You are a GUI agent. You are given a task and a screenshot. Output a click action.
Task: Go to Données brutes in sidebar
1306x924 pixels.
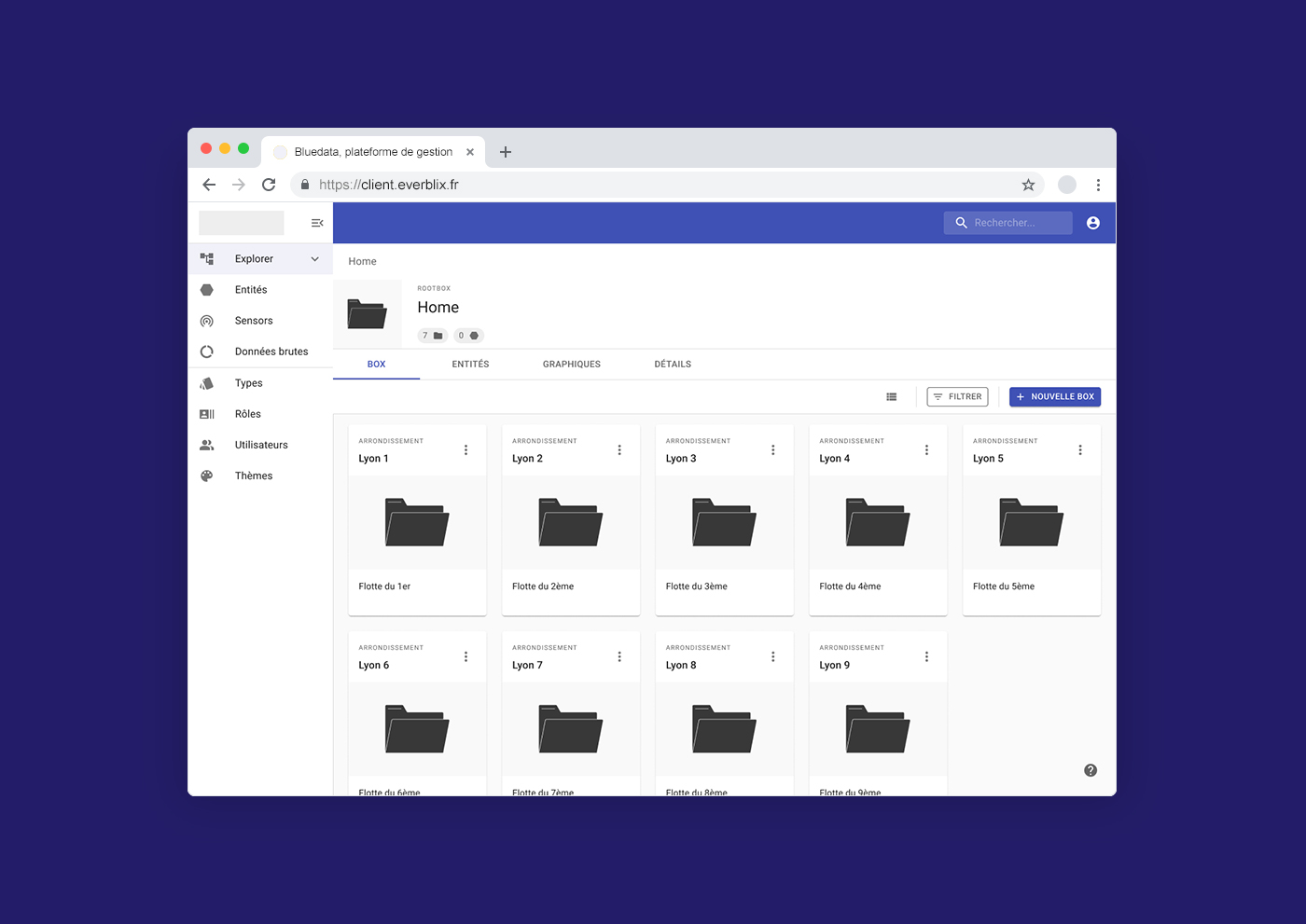(x=271, y=352)
